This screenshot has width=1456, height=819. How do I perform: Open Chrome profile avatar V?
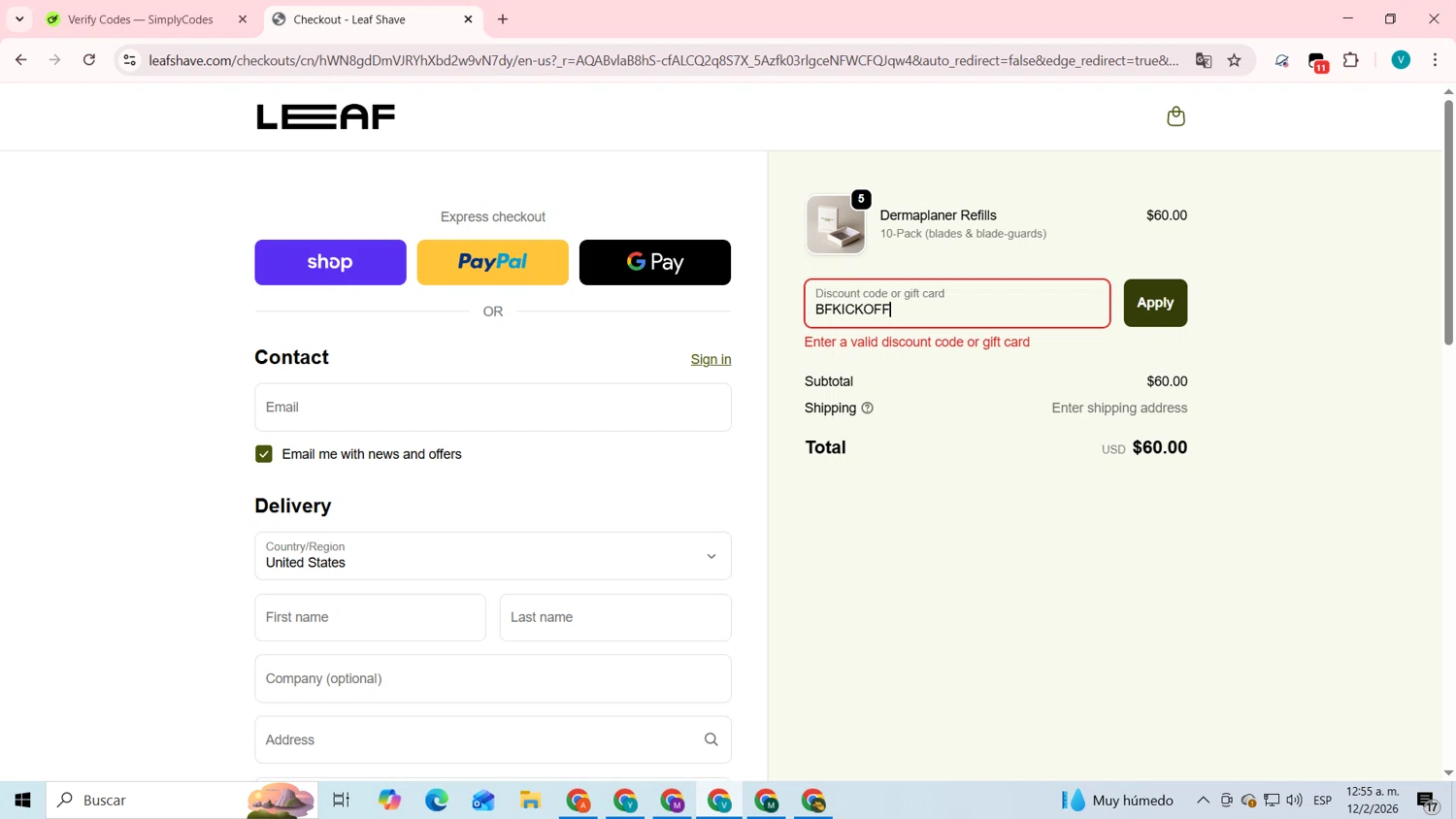click(x=1400, y=60)
